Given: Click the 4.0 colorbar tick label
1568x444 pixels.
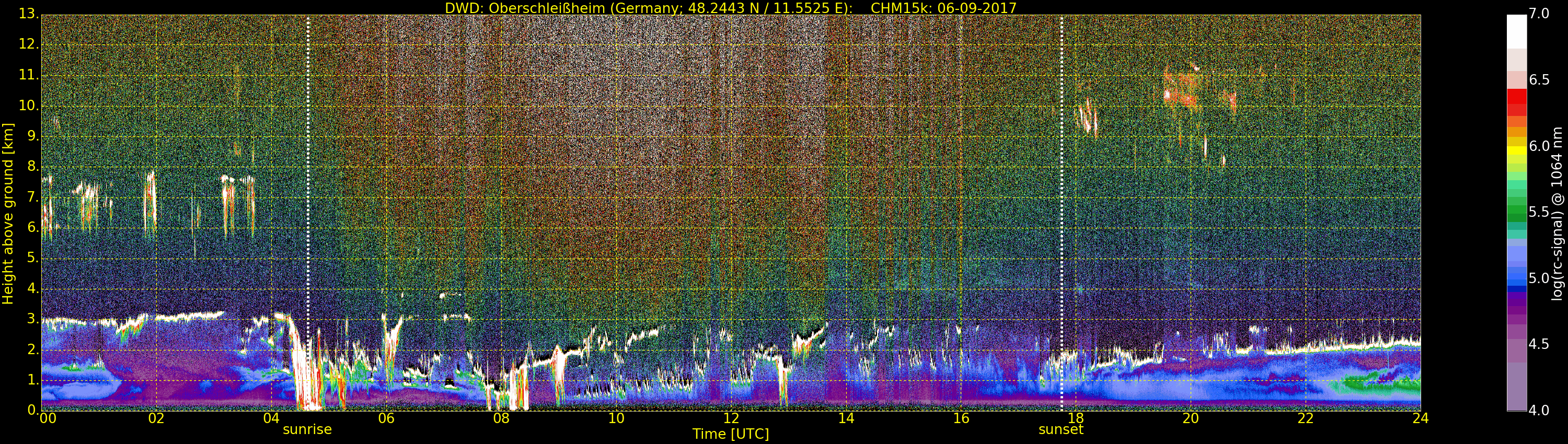Looking at the screenshot, I should [x=1539, y=411].
